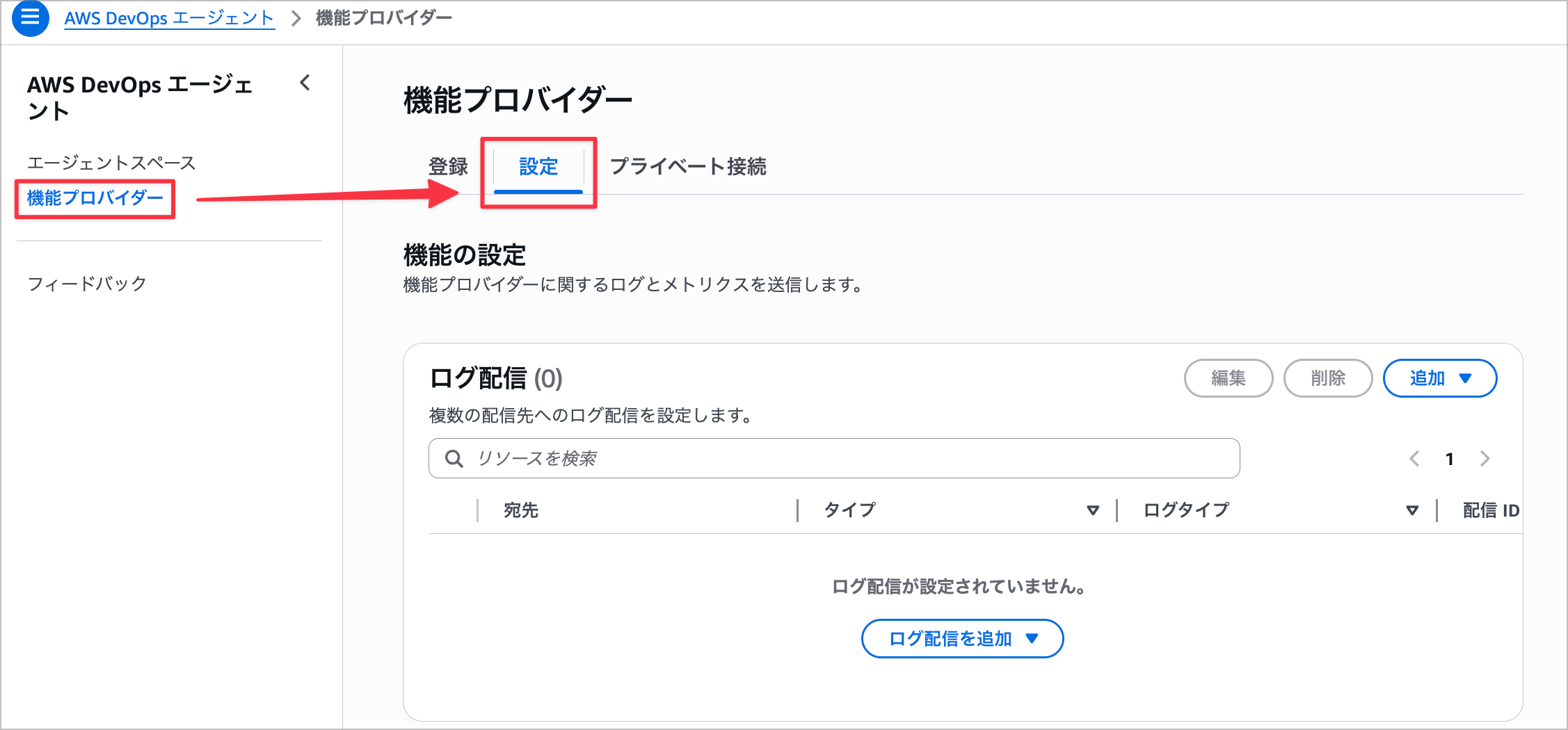Switch to the 登録 tab
This screenshot has height=730, width=1568.
[448, 167]
